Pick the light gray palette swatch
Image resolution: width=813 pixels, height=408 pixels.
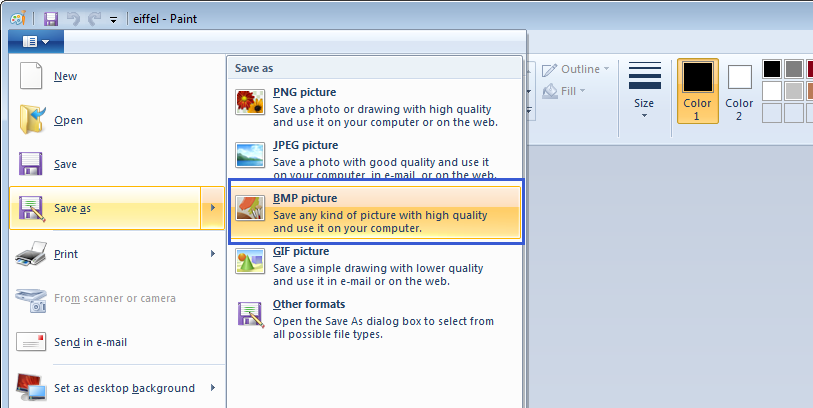tap(793, 91)
